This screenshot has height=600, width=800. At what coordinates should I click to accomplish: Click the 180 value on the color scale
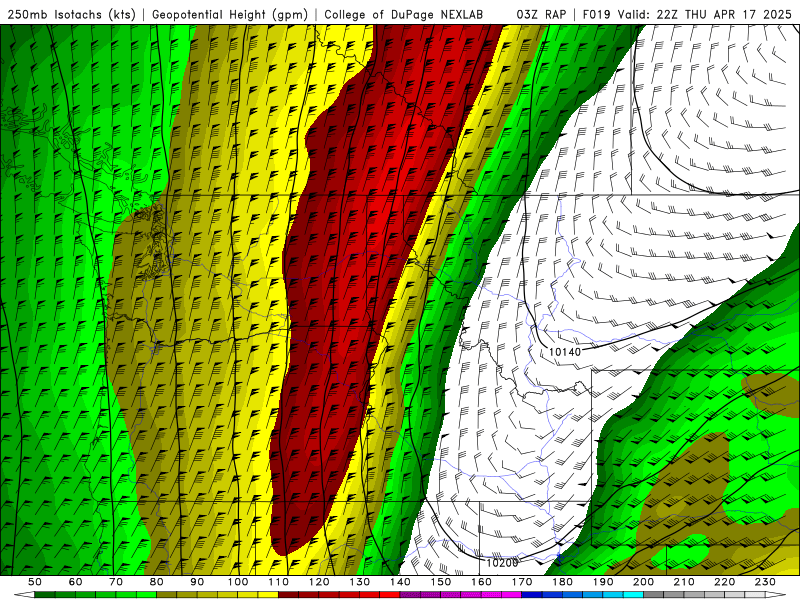click(562, 582)
